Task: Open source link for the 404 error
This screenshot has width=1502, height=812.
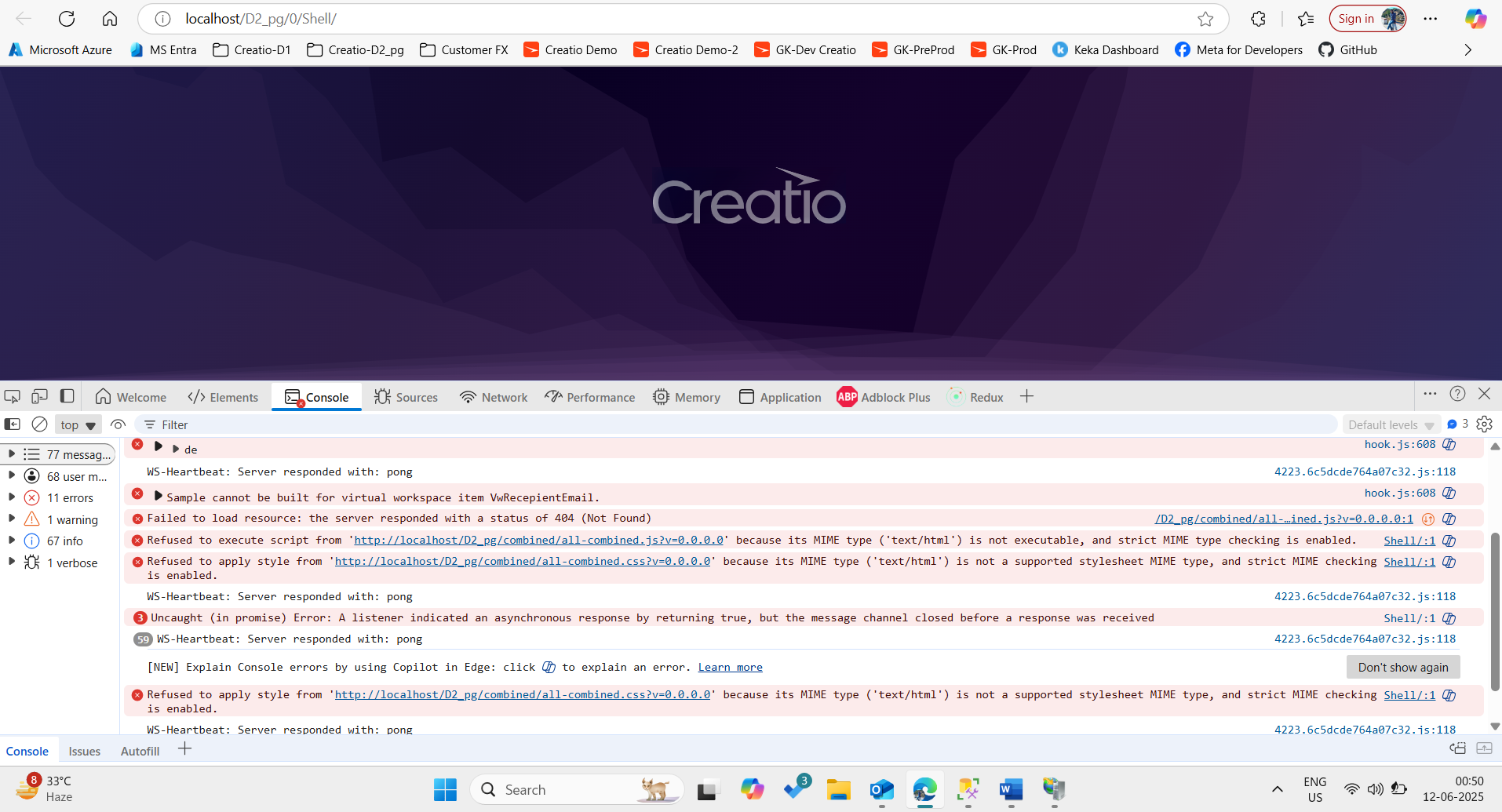Action: coord(1284,519)
